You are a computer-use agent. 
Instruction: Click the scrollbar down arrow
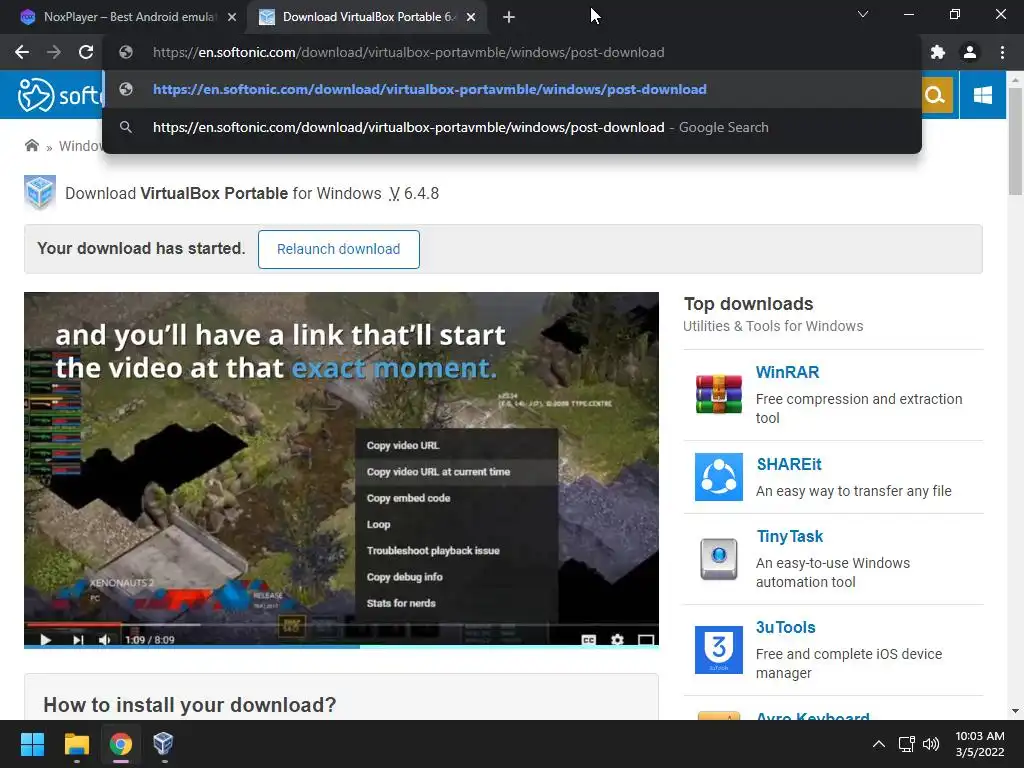pos(1015,711)
